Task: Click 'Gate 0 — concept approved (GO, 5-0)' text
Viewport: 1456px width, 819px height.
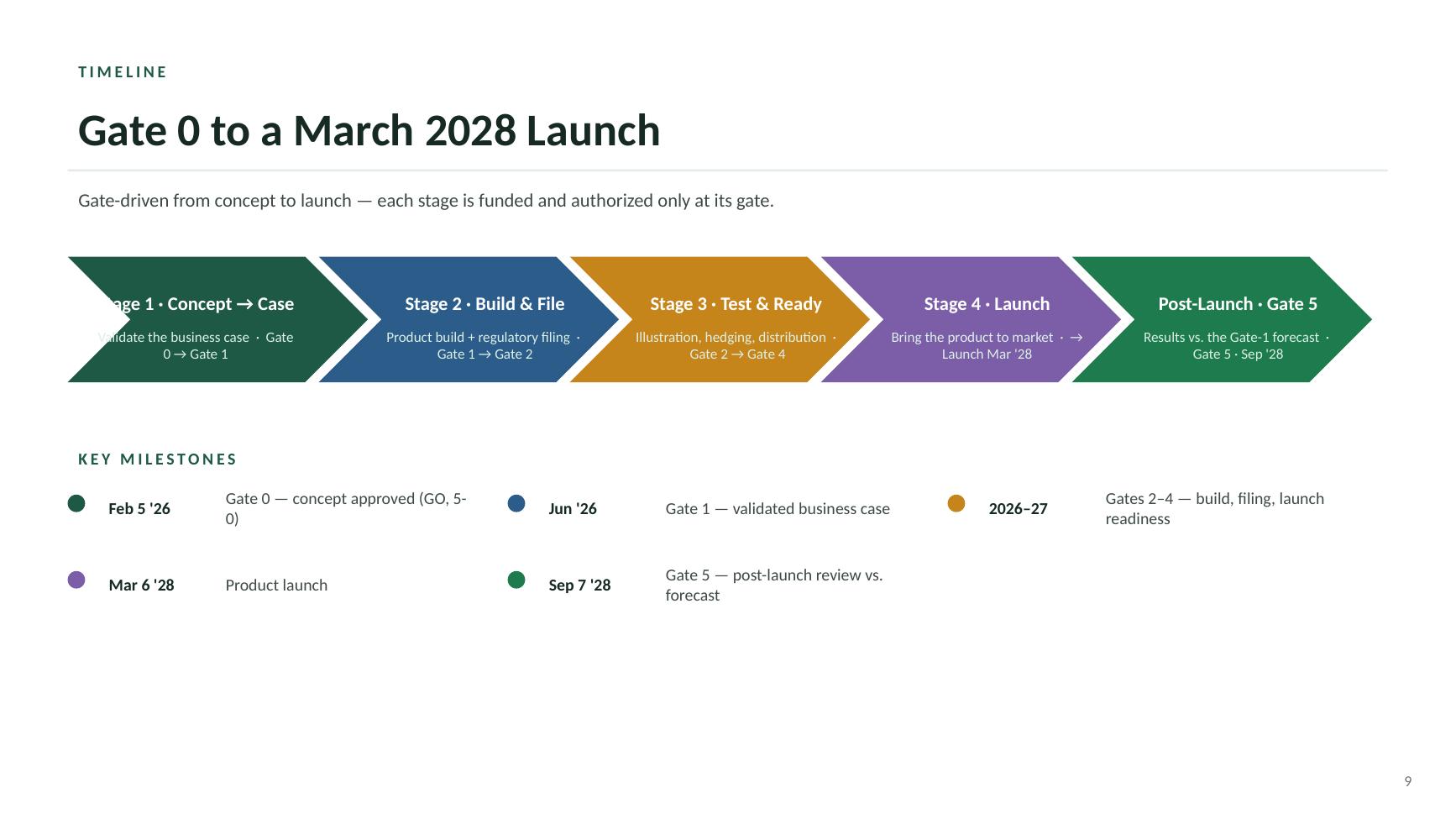Action: pos(346,509)
